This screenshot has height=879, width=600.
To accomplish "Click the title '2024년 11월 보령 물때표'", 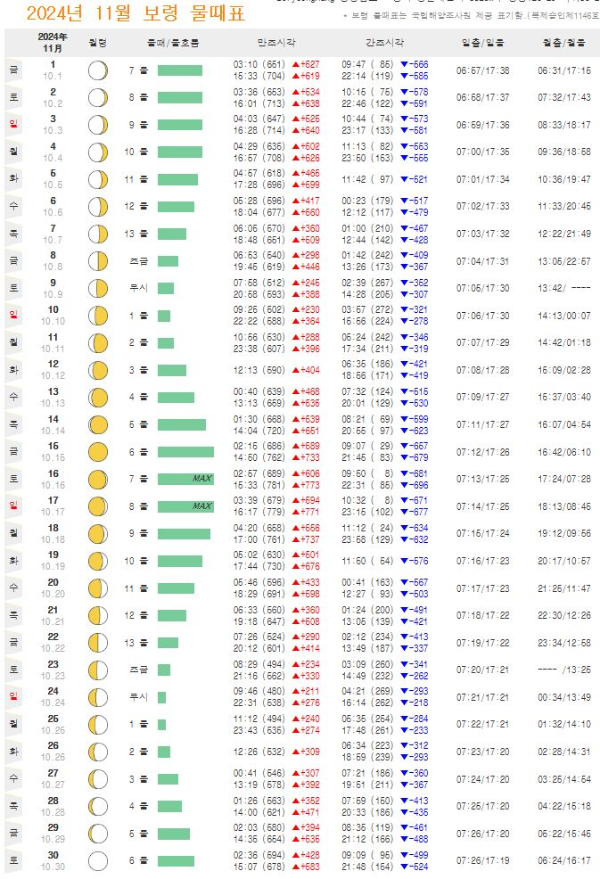I will (x=136, y=12).
